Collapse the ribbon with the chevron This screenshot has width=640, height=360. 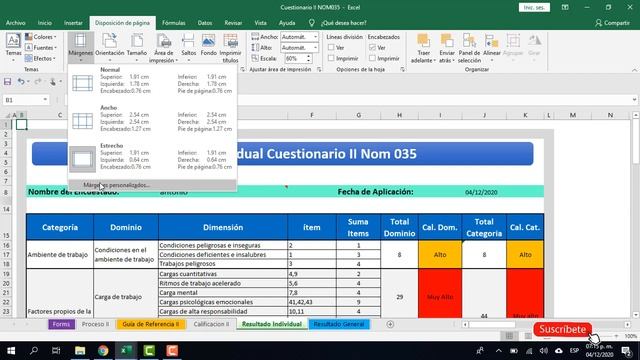[x=635, y=70]
